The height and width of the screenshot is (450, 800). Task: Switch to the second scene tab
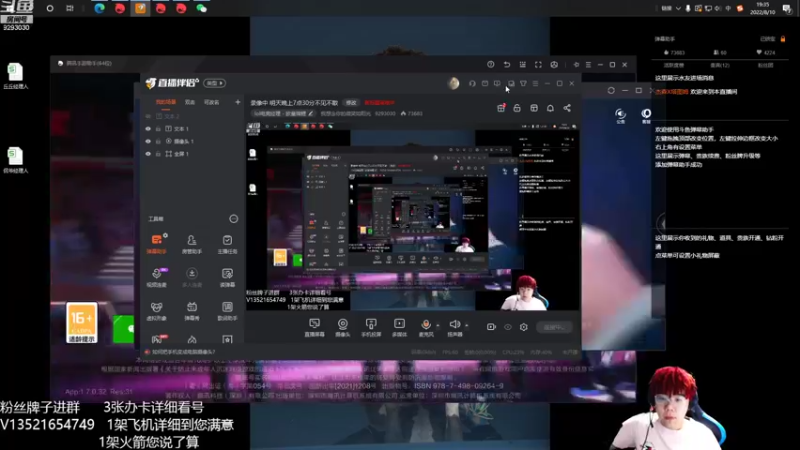click(190, 102)
